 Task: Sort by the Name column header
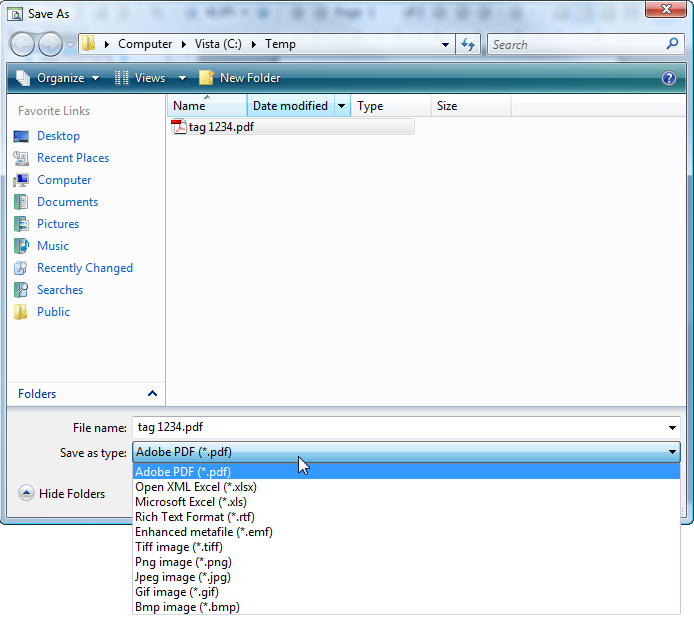tap(207, 106)
